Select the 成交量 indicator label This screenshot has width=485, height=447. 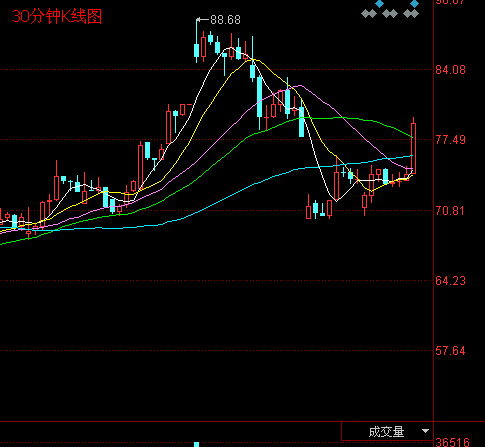point(386,432)
